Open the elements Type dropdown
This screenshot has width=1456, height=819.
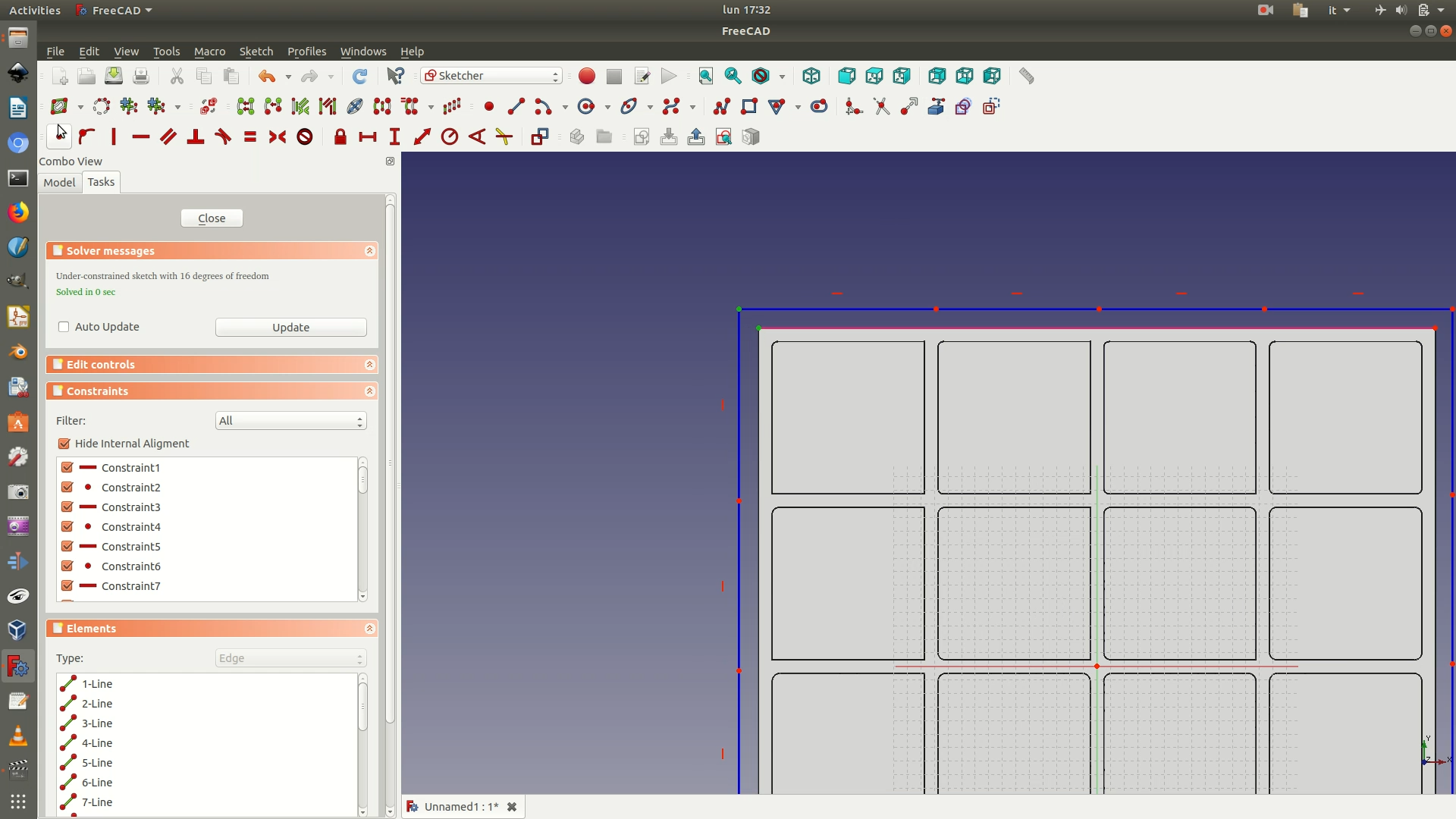click(x=291, y=658)
